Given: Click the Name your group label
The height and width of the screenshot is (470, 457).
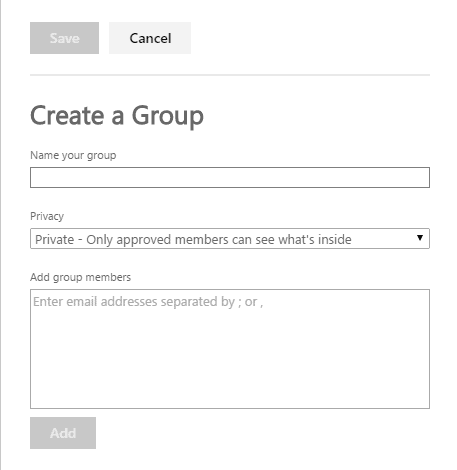Looking at the screenshot, I should click(73, 155).
